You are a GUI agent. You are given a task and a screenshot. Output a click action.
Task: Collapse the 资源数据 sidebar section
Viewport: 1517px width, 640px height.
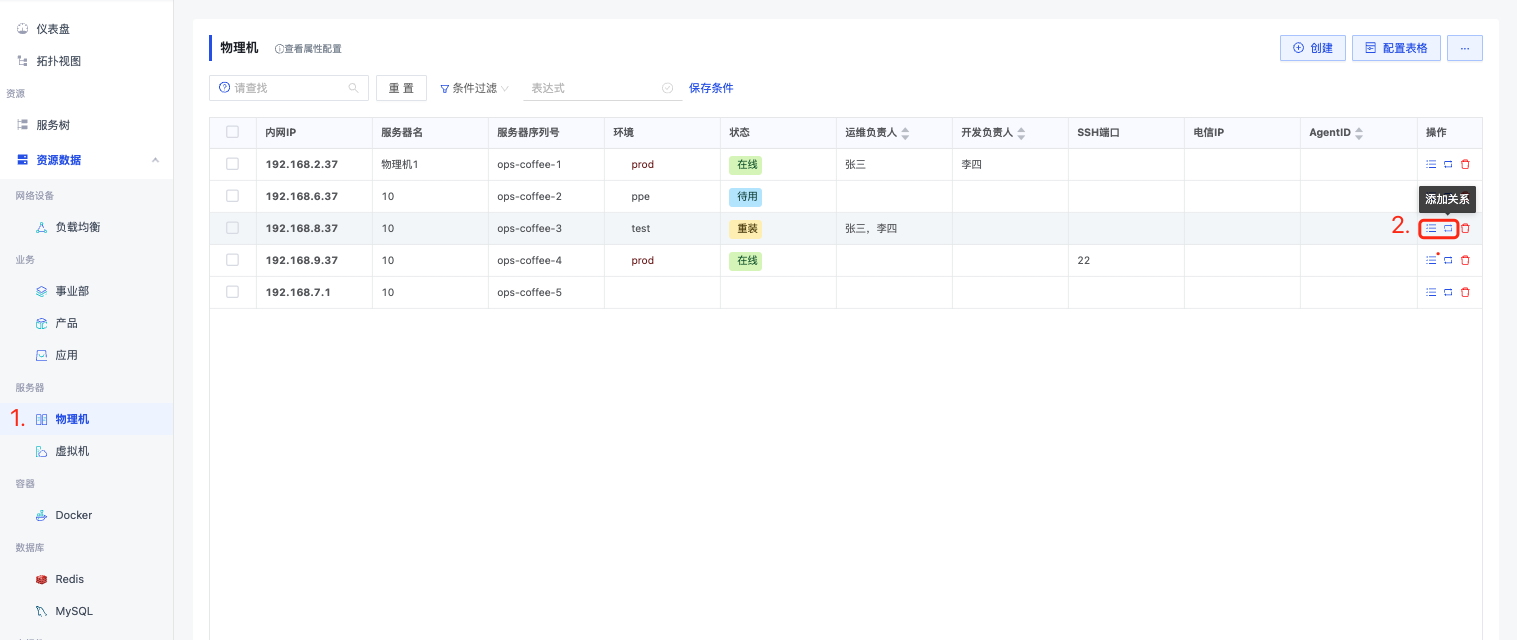pyautogui.click(x=155, y=160)
